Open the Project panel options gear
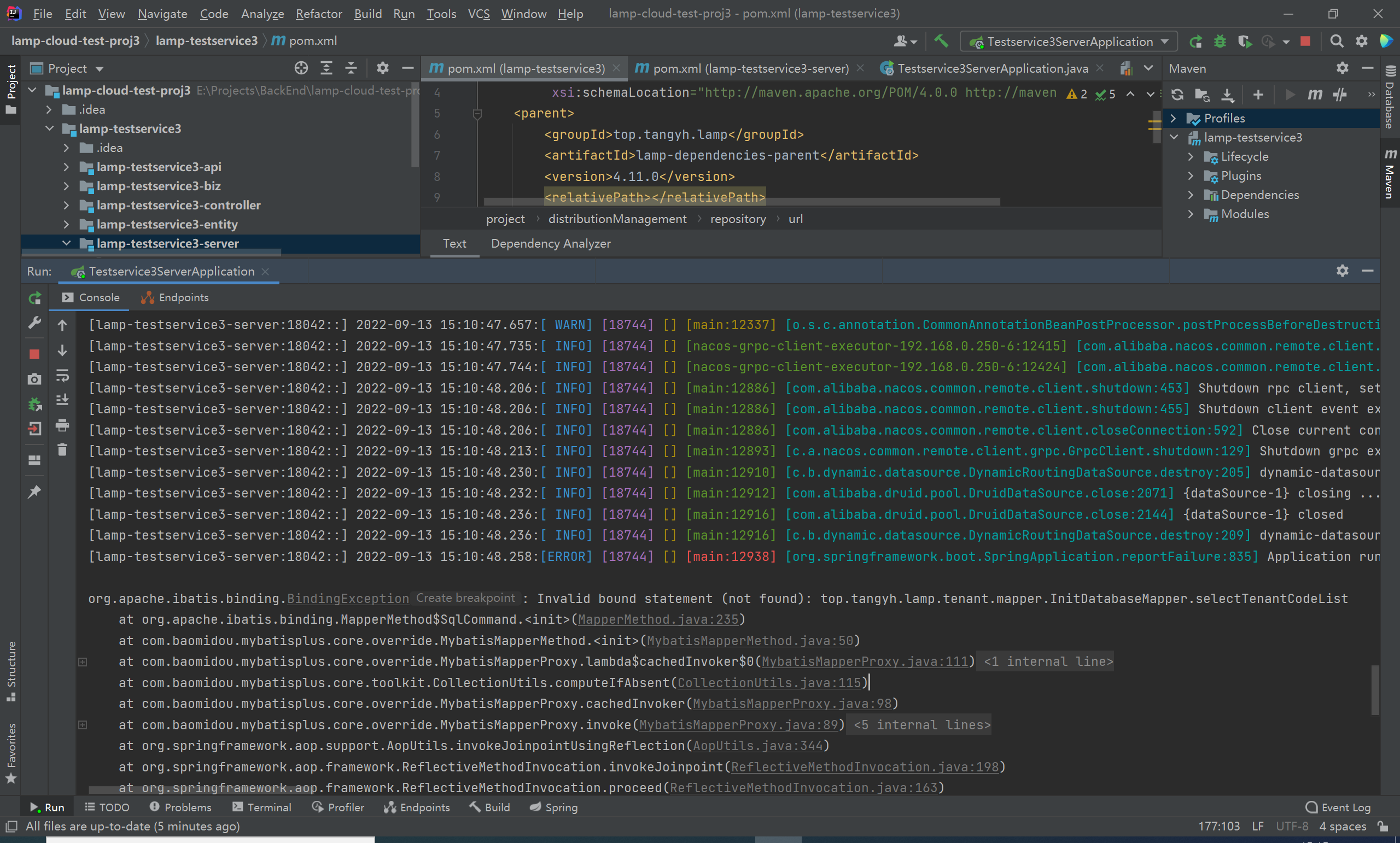1400x843 pixels. pyautogui.click(x=382, y=68)
